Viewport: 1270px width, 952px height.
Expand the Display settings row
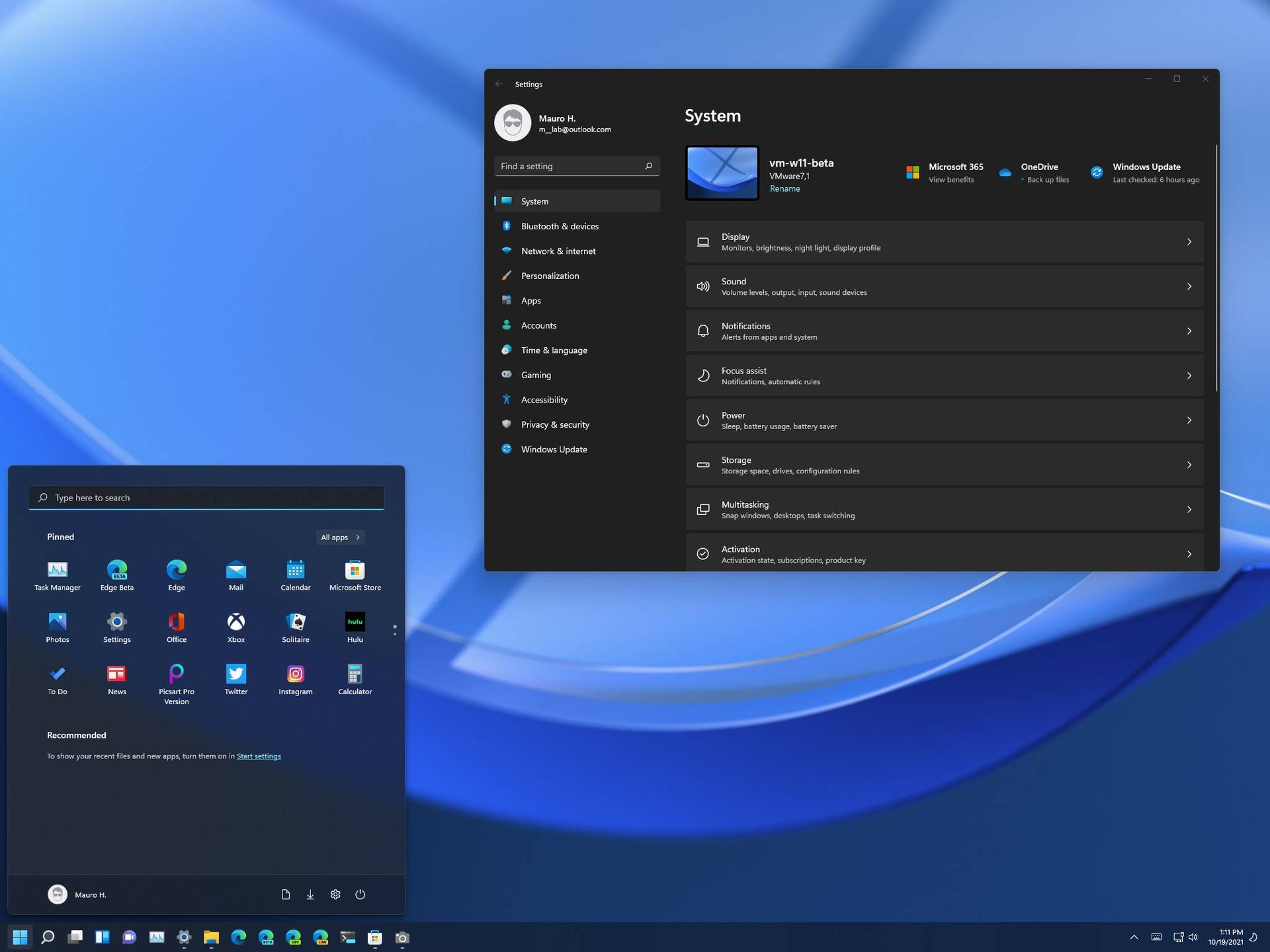tap(1189, 241)
